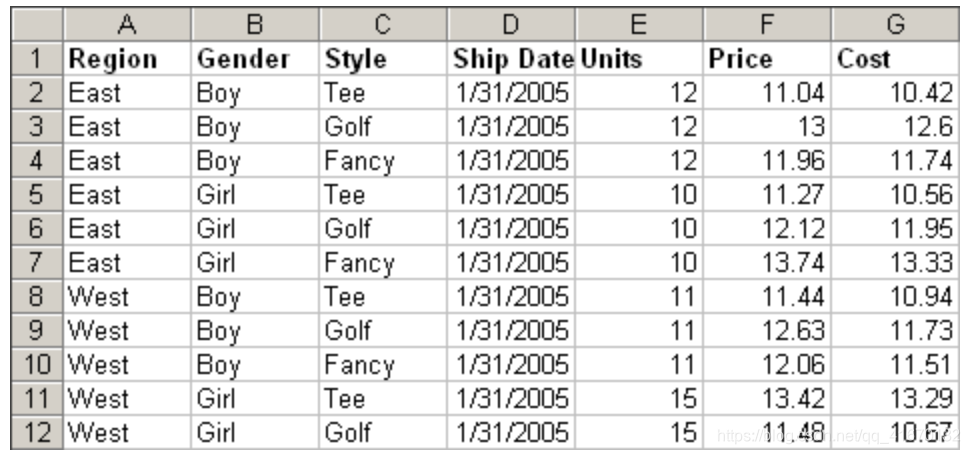Click cell with price 13.74

pyautogui.click(x=767, y=262)
